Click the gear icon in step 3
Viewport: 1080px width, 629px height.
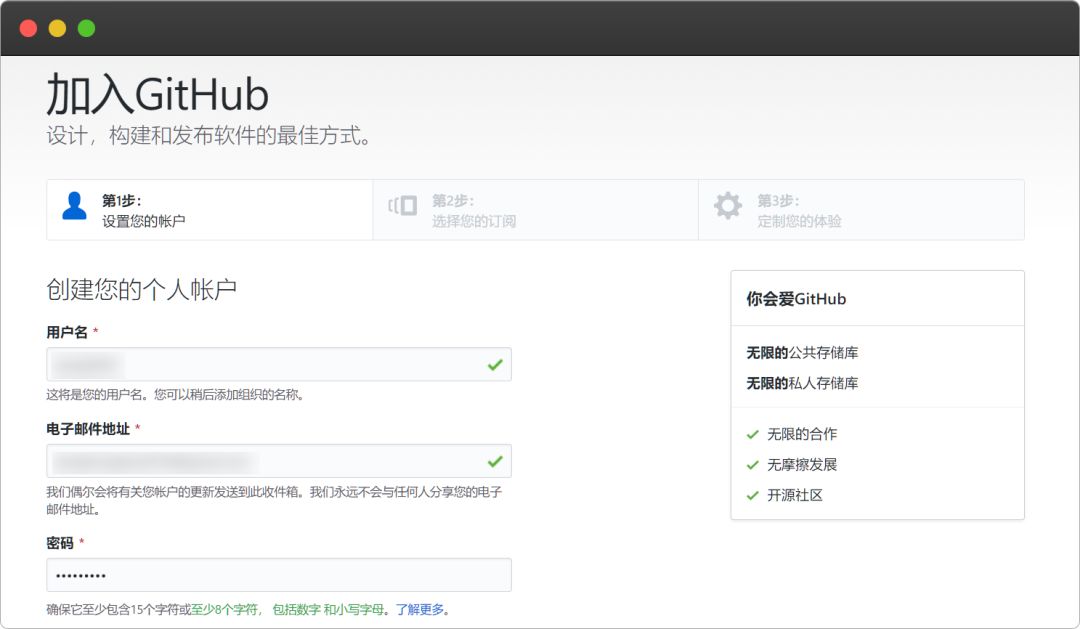point(727,205)
